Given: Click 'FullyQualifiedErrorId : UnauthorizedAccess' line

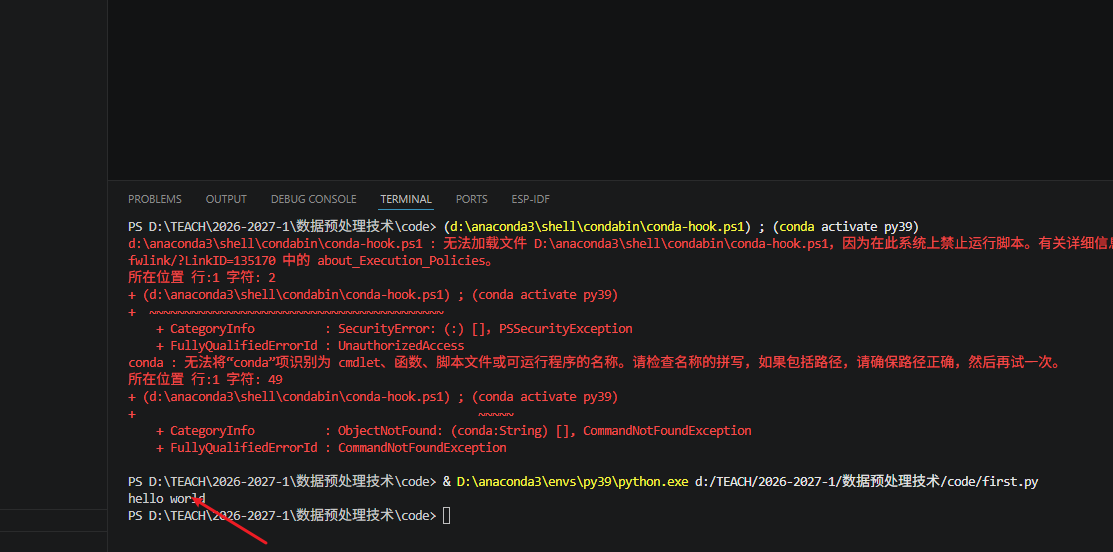Looking at the screenshot, I should (x=310, y=346).
